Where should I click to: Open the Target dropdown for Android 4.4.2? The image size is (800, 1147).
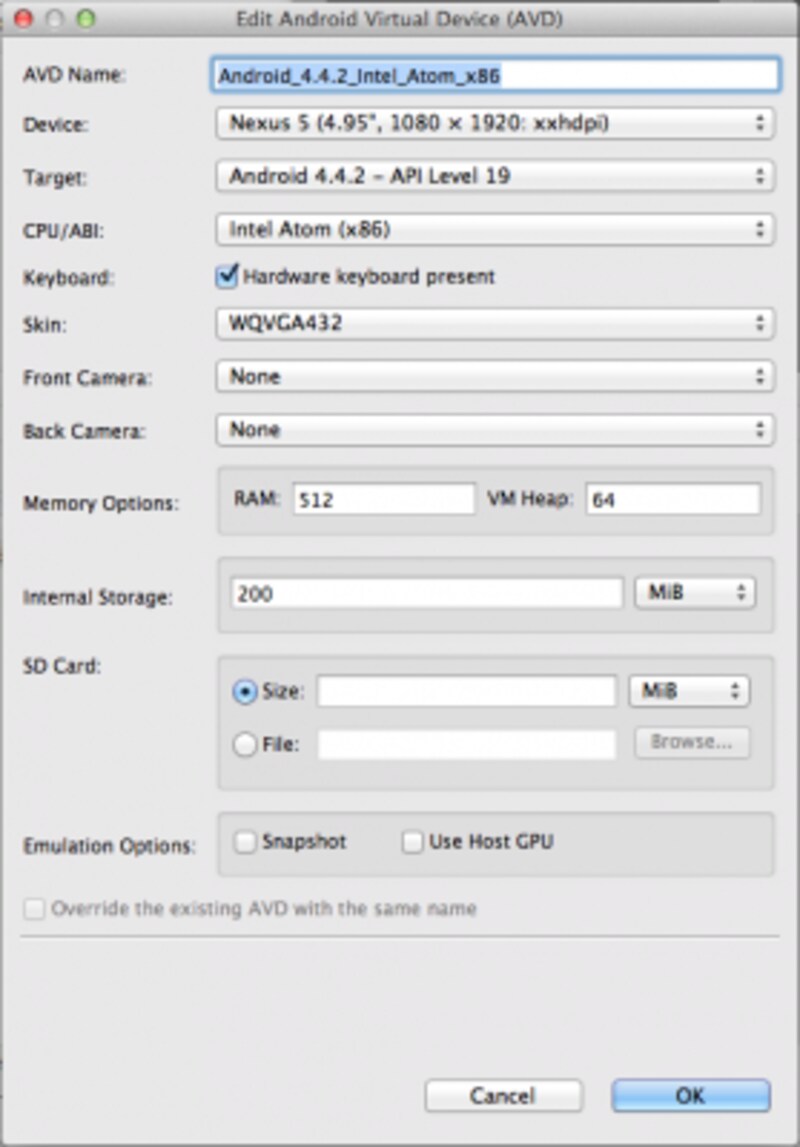(x=495, y=176)
